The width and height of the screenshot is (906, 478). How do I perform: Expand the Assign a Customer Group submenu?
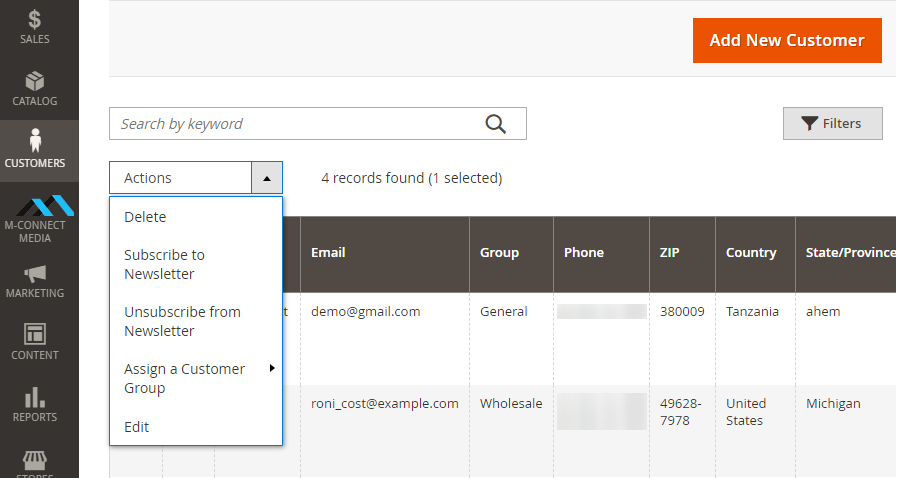tap(195, 378)
